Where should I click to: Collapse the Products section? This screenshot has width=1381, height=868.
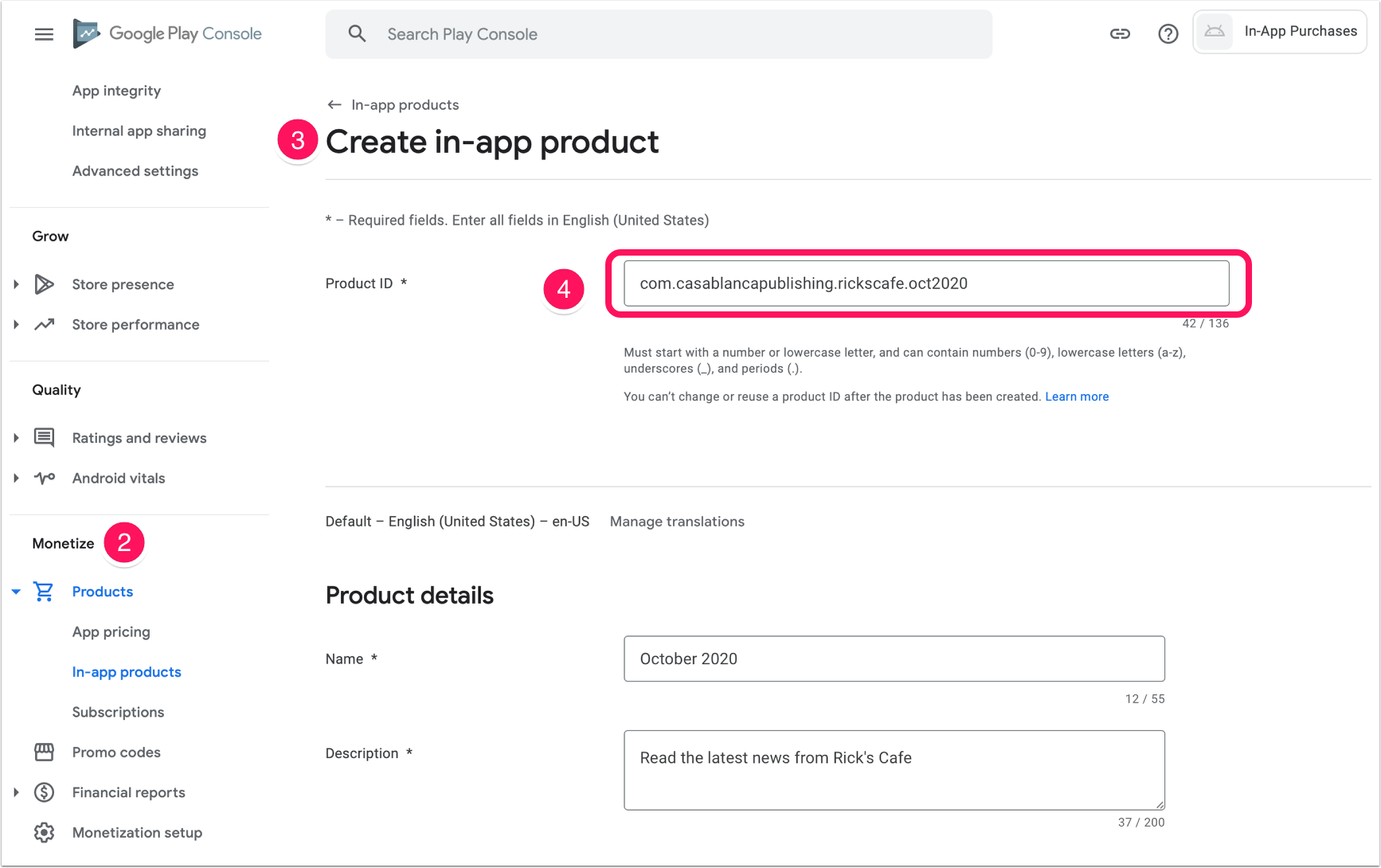tap(16, 592)
